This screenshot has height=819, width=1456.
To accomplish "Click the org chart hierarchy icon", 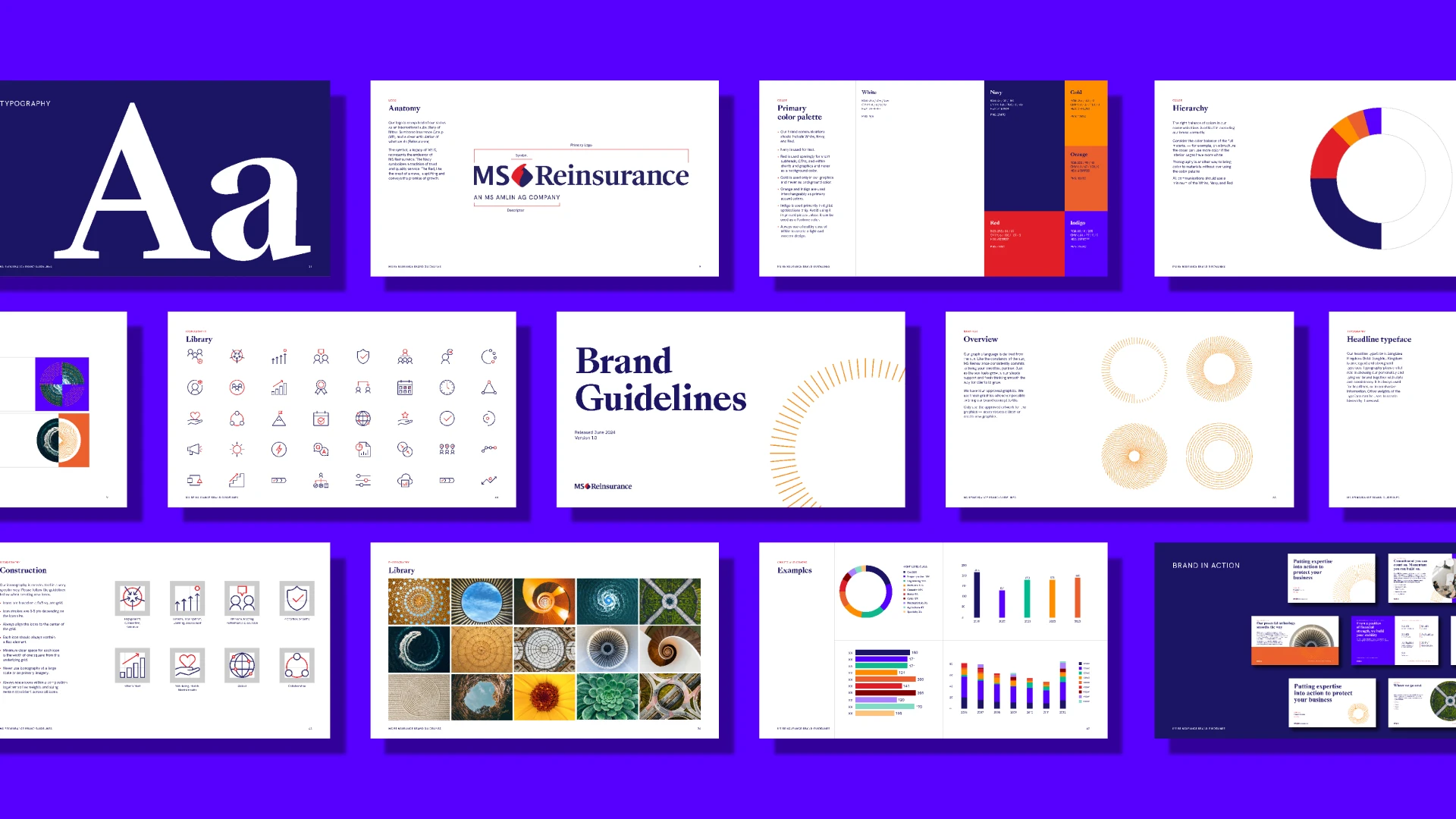I will click(321, 480).
